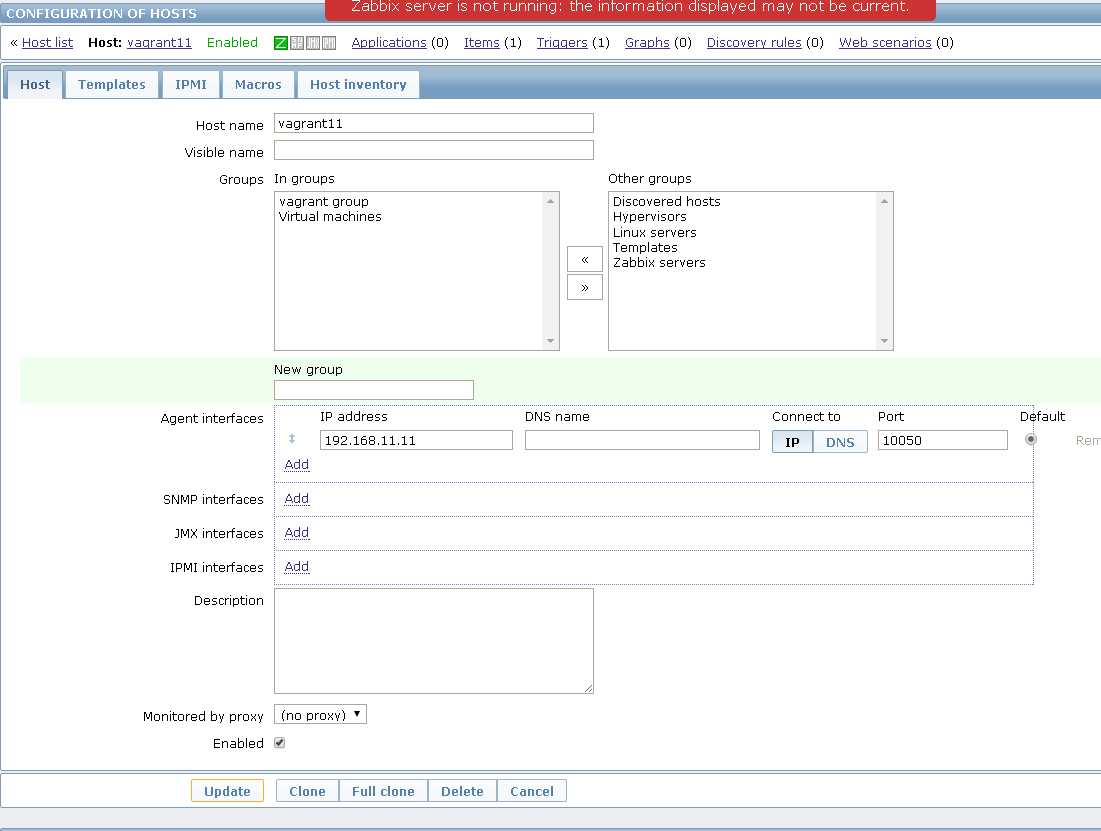Click the agent interface drag handle icon
The image size is (1101, 831).
point(292,439)
